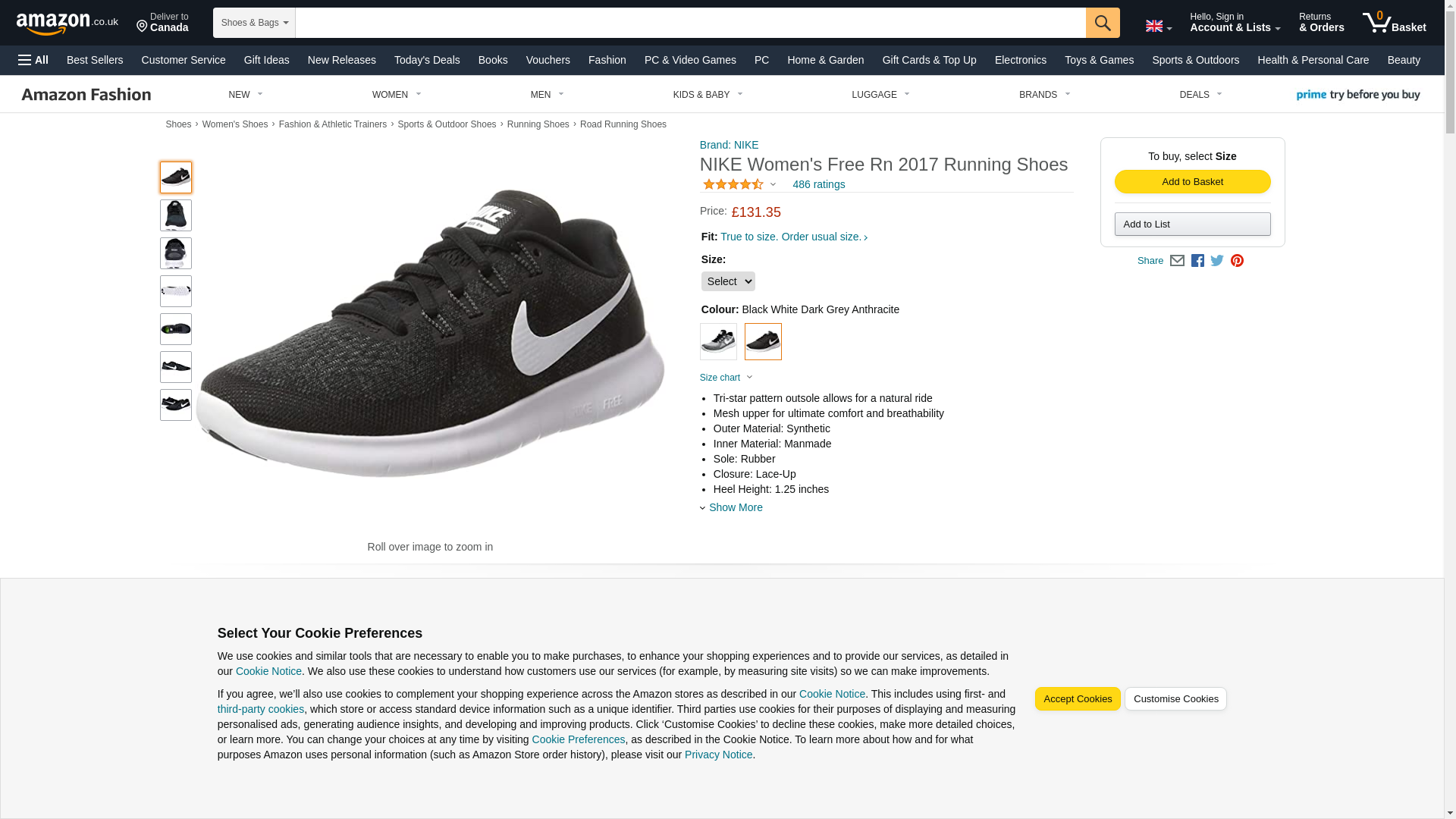Open the All hamburger menu
The image size is (1456, 819).
[x=33, y=60]
